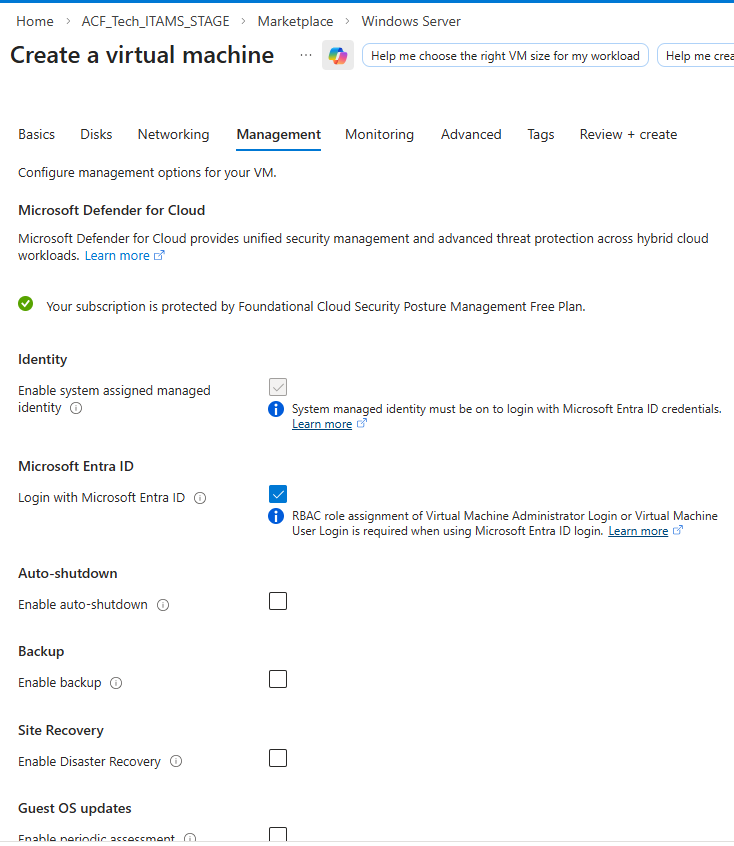
Task: Go to Marketplace breadcrumb
Action: 295,21
